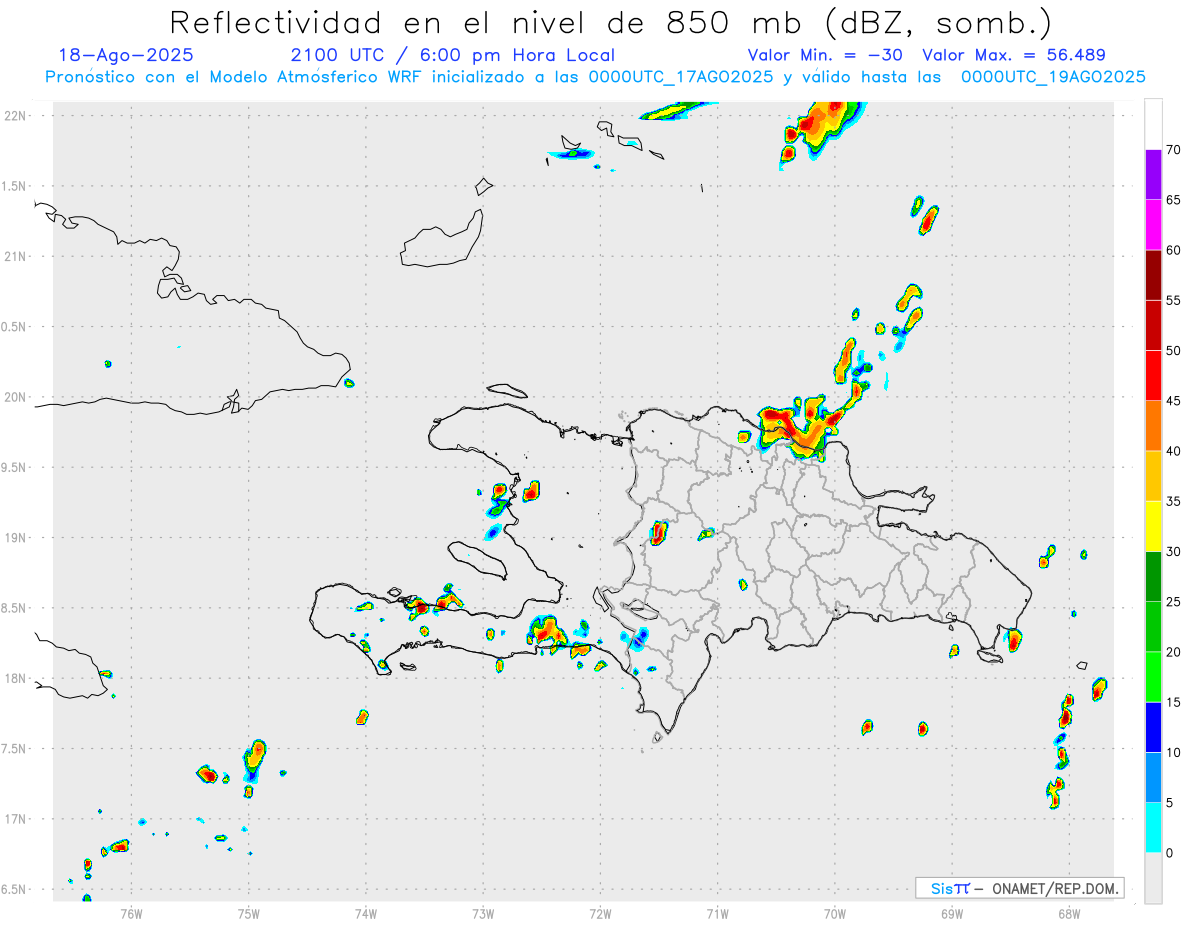Screen dimensions: 1200x927
Task: Select the '19N' latitude label
Action: [15, 538]
